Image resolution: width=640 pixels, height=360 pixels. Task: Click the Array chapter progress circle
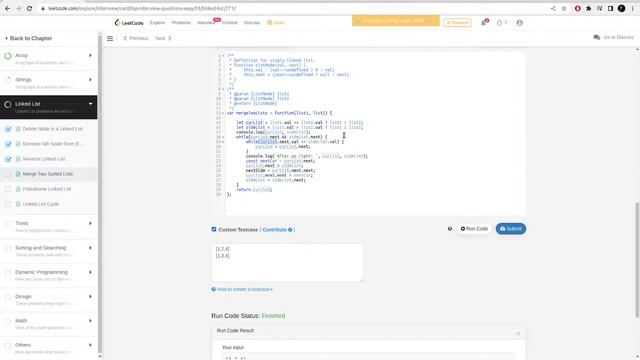(x=8, y=56)
